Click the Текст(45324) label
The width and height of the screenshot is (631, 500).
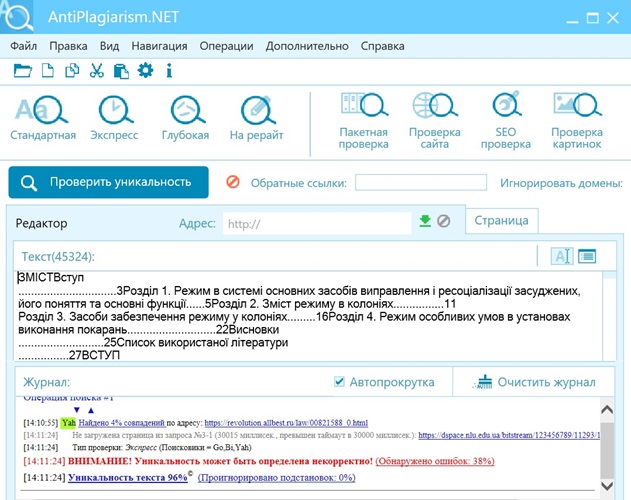tap(58, 256)
